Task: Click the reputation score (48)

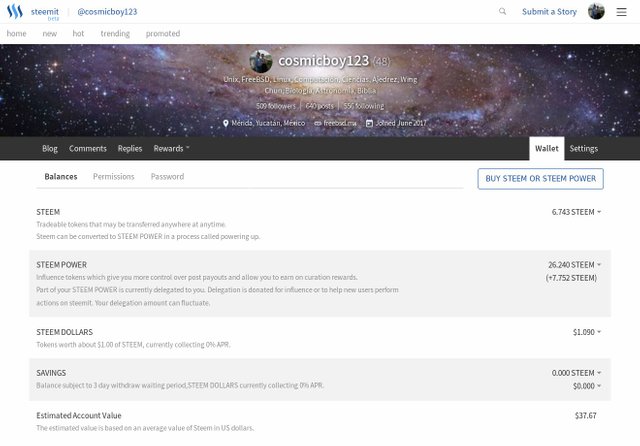Action: coord(381,62)
